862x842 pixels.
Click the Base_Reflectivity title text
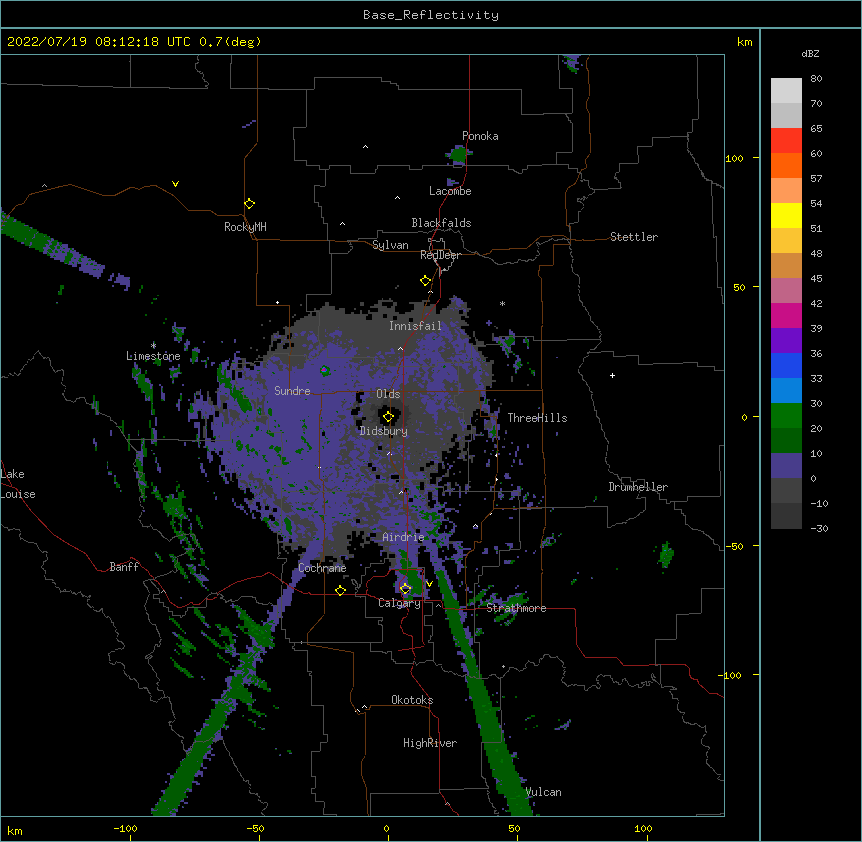[x=431, y=15]
